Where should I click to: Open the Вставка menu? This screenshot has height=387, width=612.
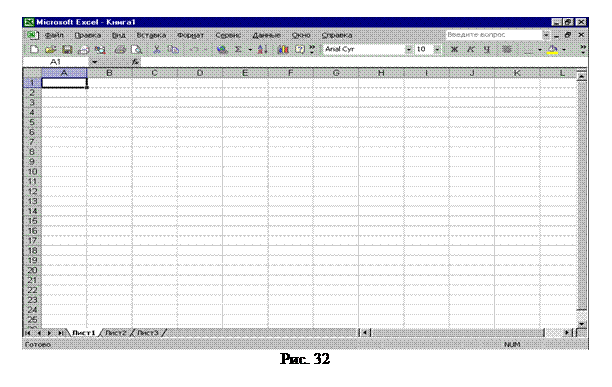(151, 35)
